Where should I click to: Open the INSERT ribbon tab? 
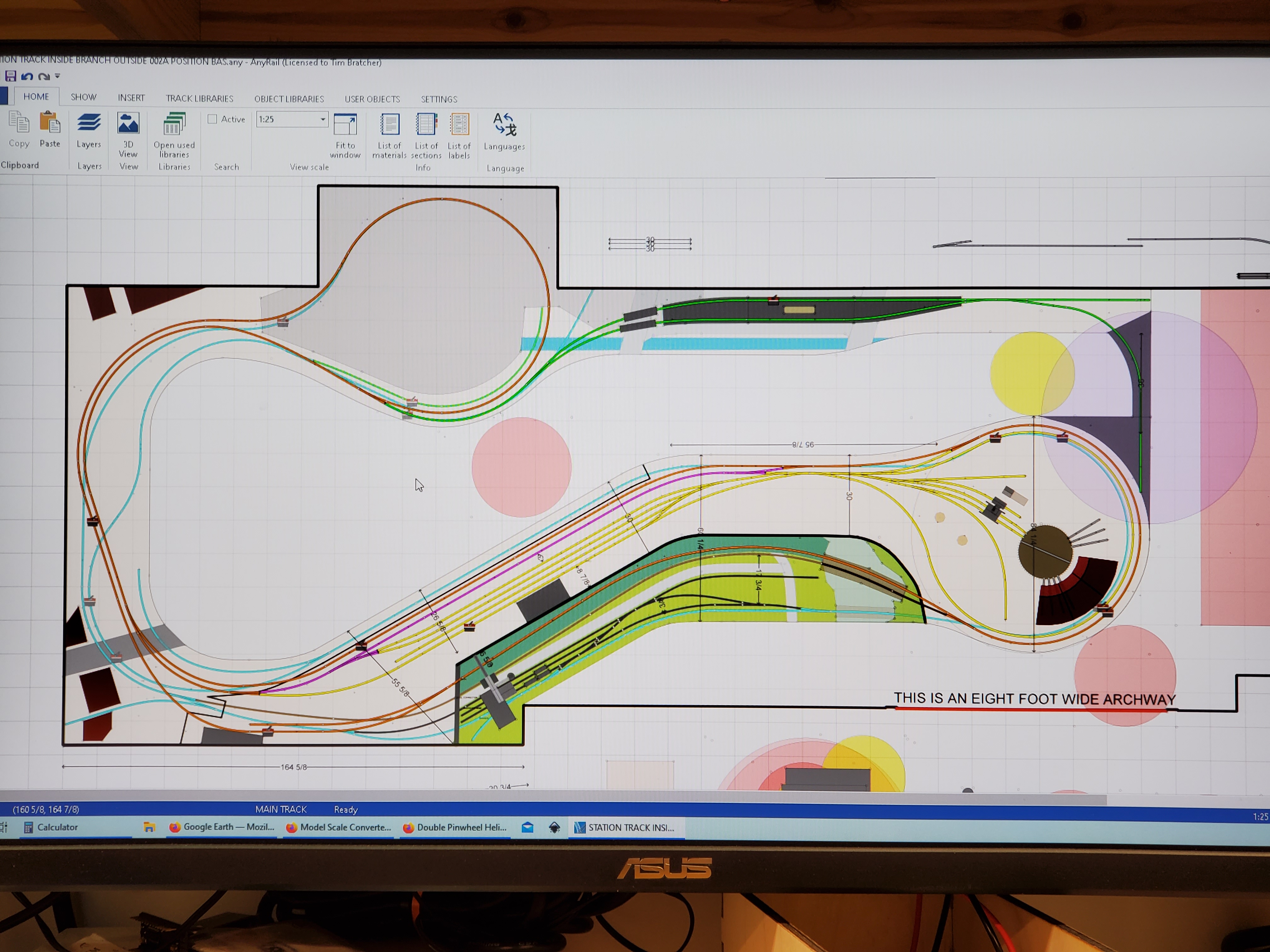tap(131, 98)
